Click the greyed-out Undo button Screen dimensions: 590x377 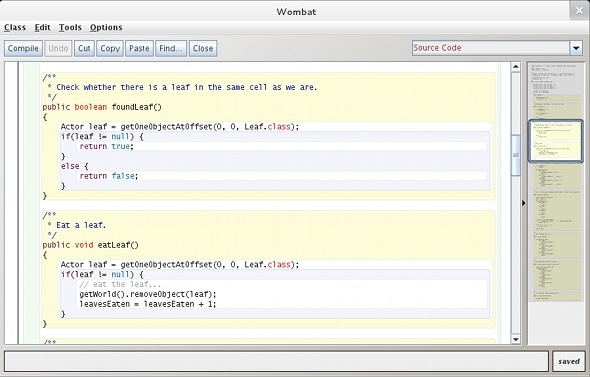point(58,49)
